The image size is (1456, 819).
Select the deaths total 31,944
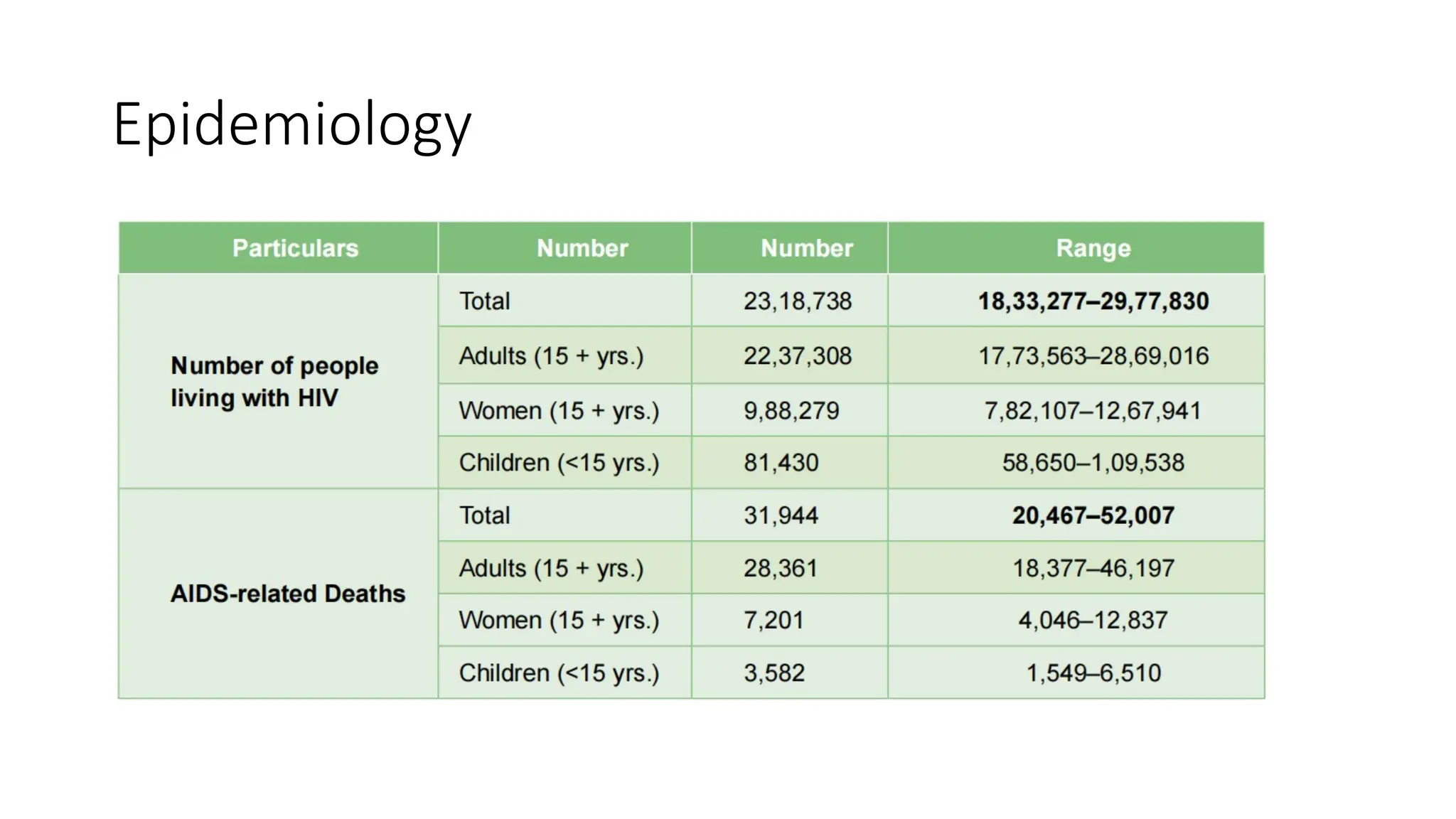pyautogui.click(x=781, y=515)
